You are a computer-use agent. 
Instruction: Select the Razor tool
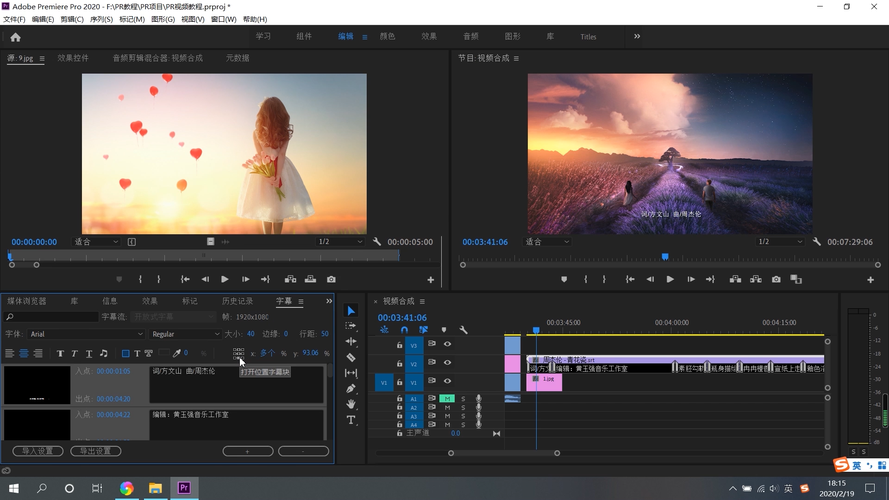(351, 357)
